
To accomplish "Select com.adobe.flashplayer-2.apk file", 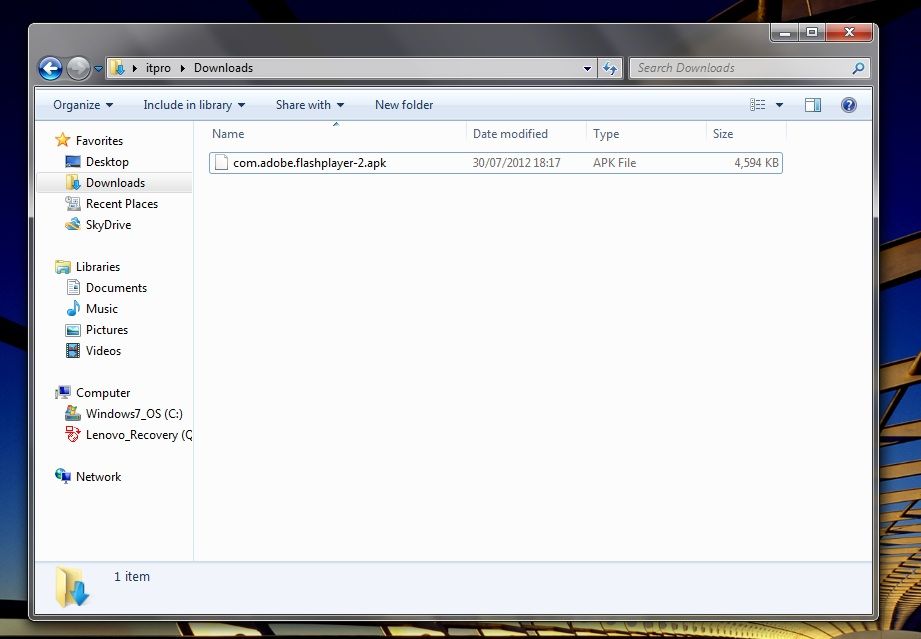I will pos(496,163).
